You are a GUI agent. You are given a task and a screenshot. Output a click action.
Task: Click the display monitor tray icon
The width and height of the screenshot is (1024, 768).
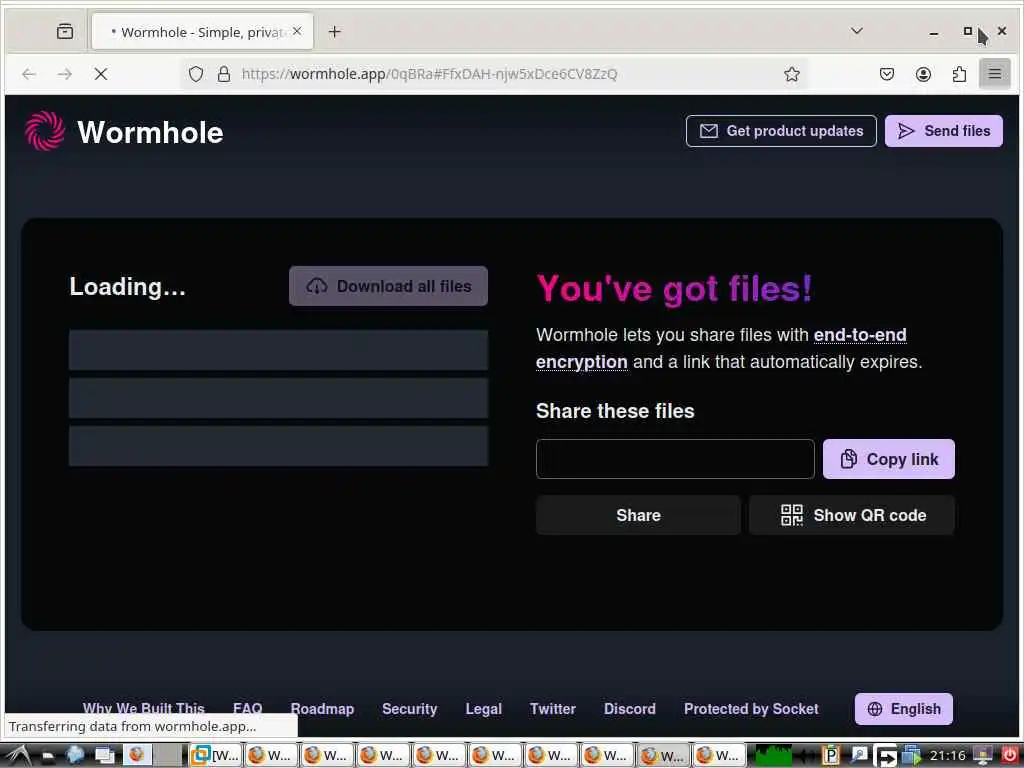pyautogui.click(x=982, y=756)
